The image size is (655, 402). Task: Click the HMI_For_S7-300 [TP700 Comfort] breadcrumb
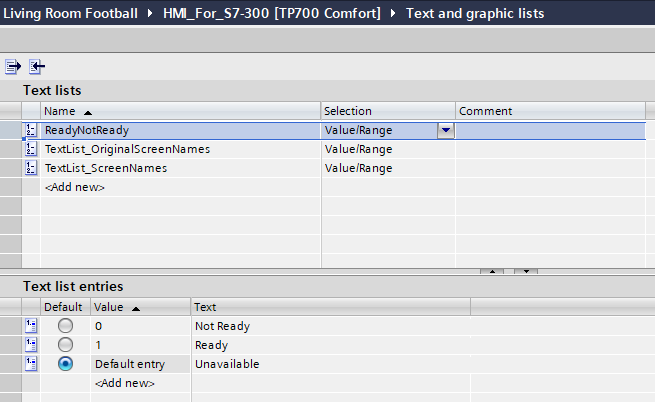click(272, 13)
